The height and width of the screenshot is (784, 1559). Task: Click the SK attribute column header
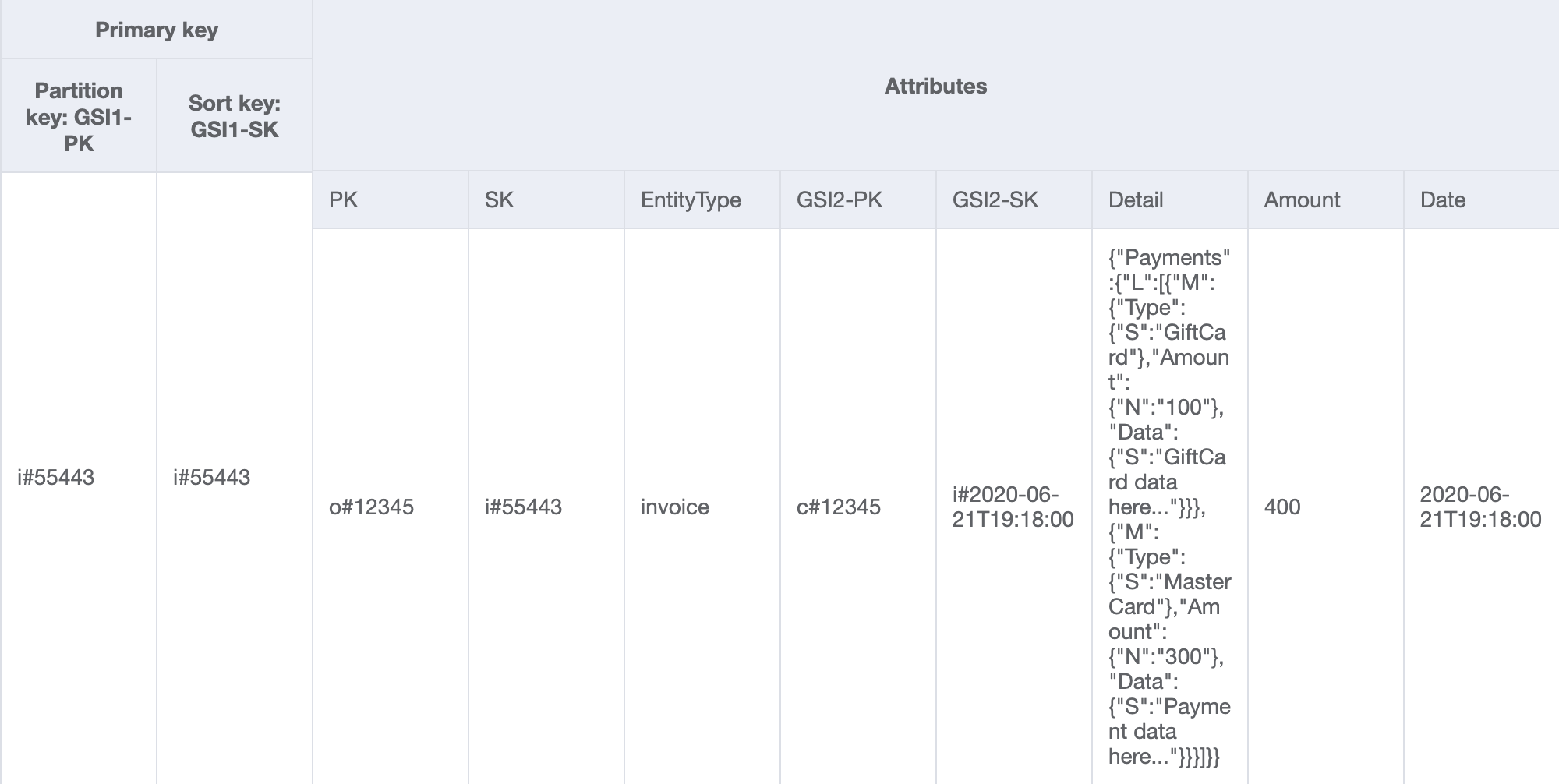(x=499, y=200)
